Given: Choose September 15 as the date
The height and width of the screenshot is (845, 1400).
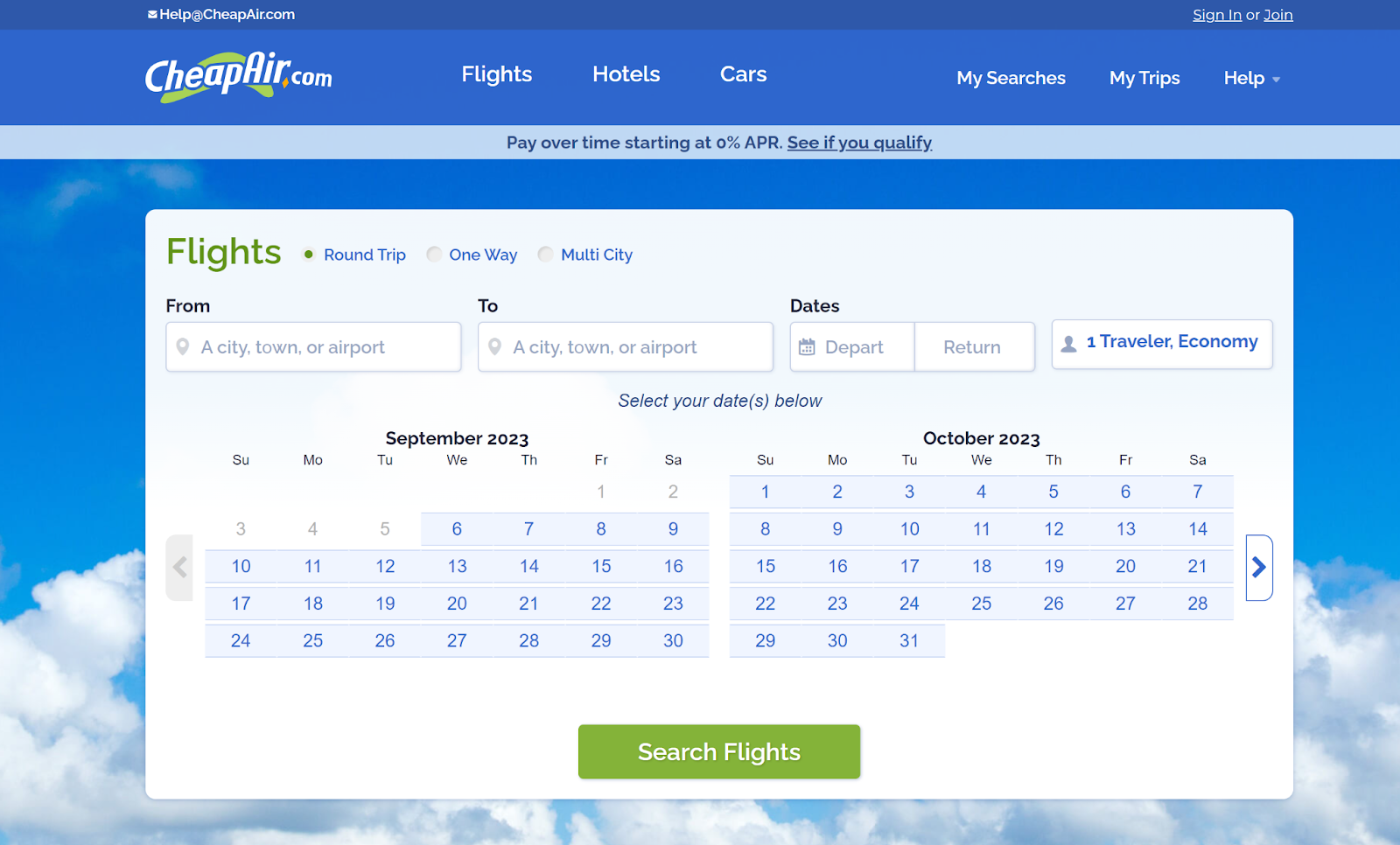Looking at the screenshot, I should (601, 566).
